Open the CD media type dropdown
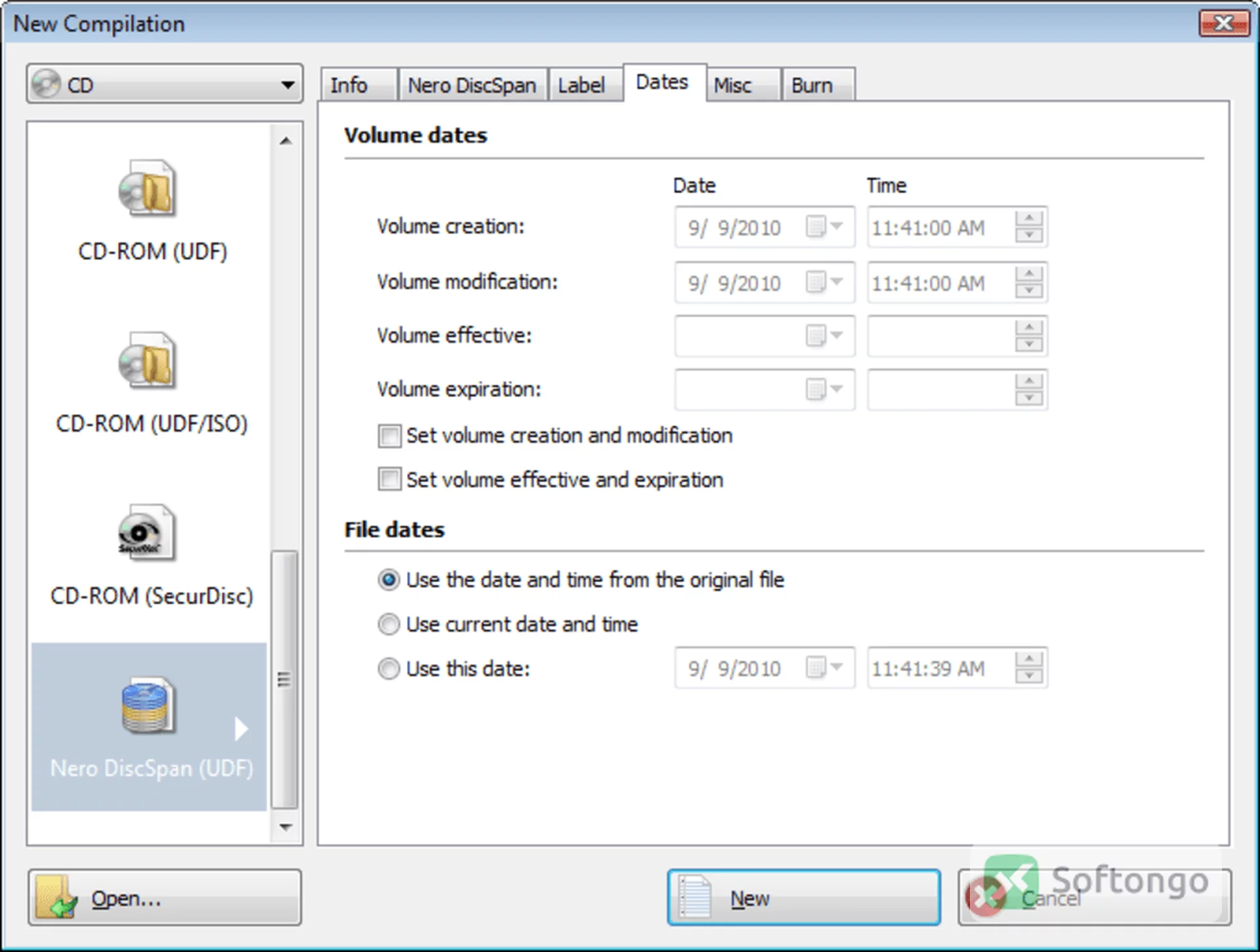The width and height of the screenshot is (1260, 952). [165, 84]
